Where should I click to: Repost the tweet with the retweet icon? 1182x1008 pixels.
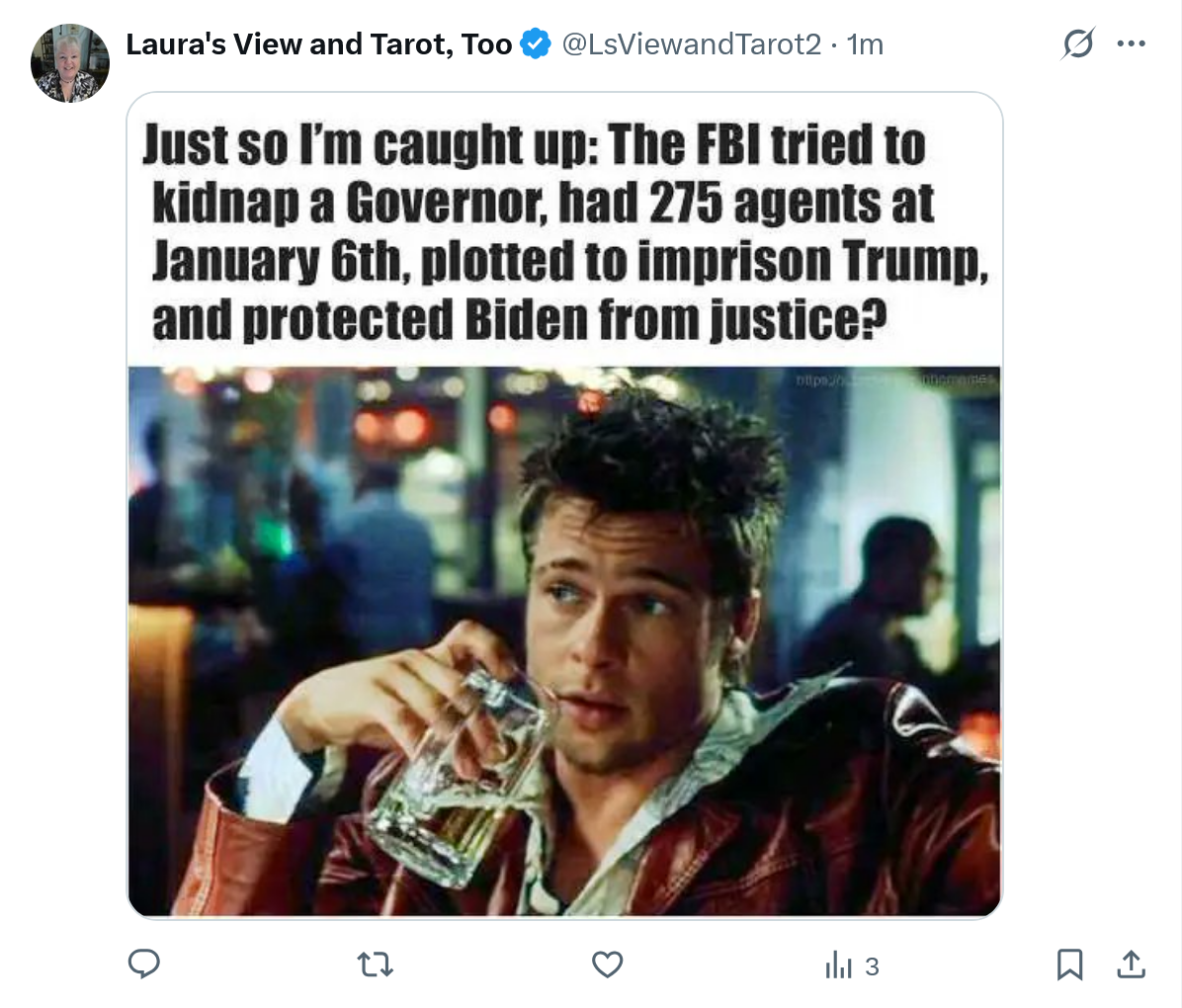375,964
